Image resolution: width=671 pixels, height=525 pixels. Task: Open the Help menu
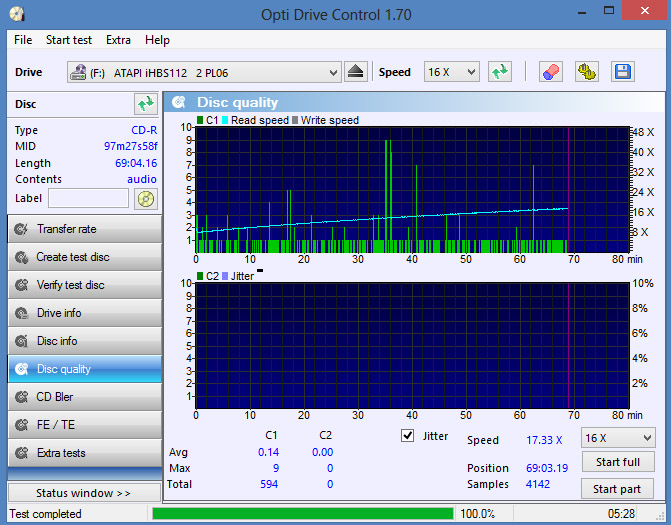pyautogui.click(x=157, y=40)
